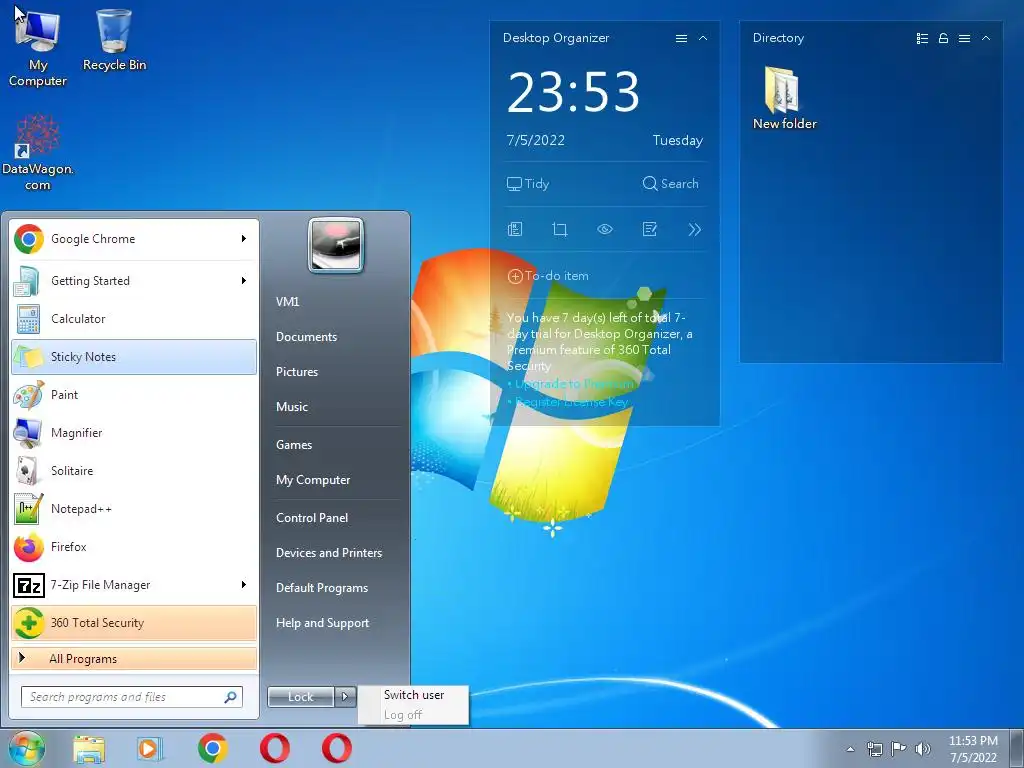The height and width of the screenshot is (768, 1024).
Task: Collapse the Directory panel
Action: coord(986,39)
